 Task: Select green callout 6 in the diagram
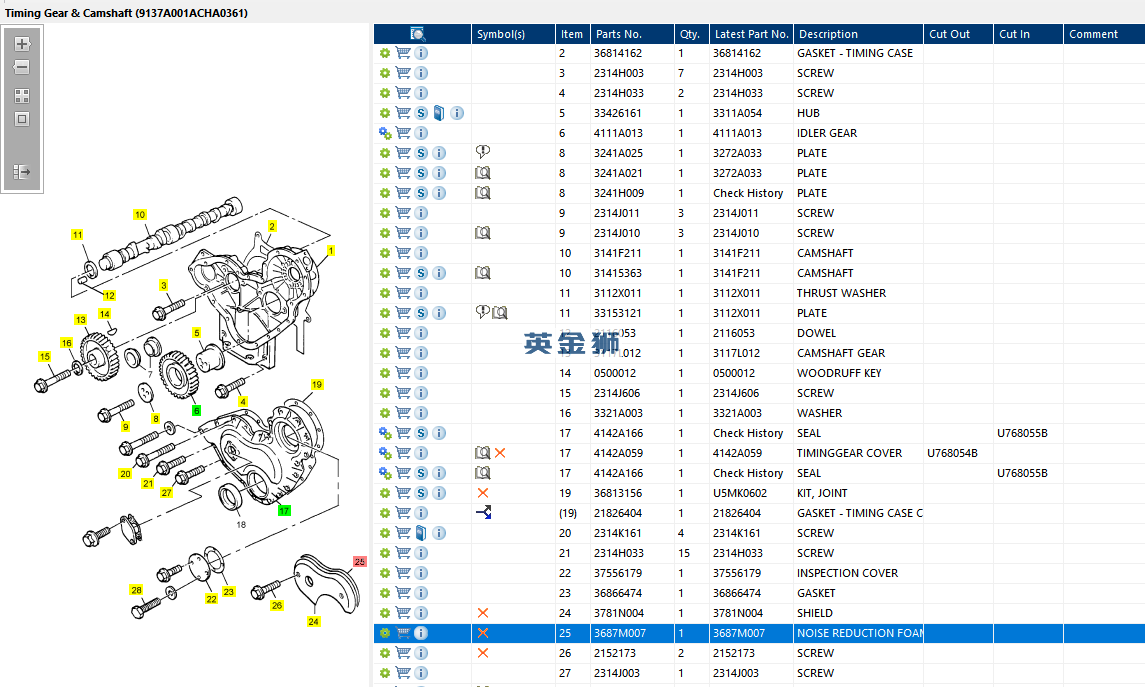coord(196,411)
